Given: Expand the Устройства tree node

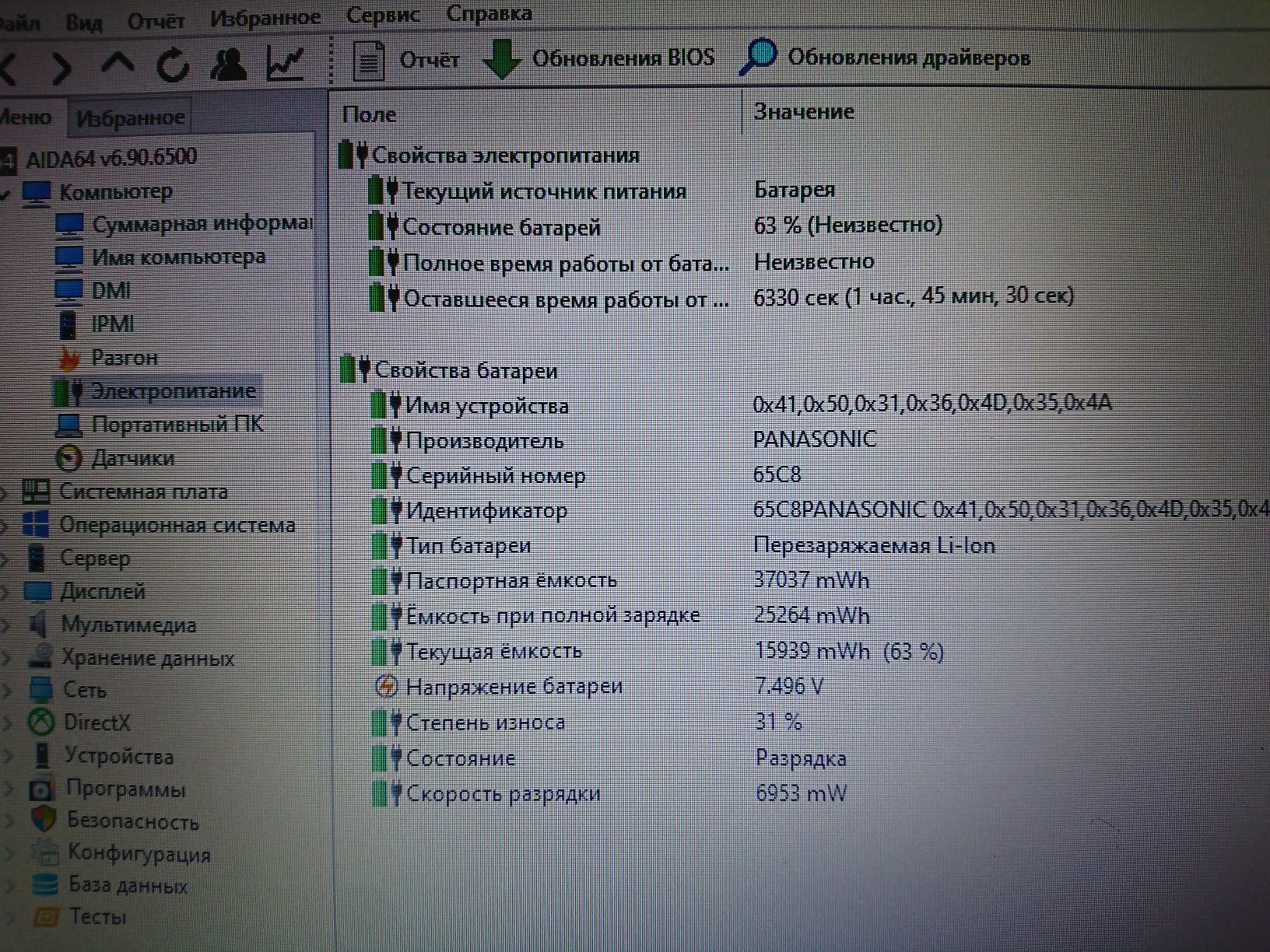Looking at the screenshot, I should tap(8, 756).
